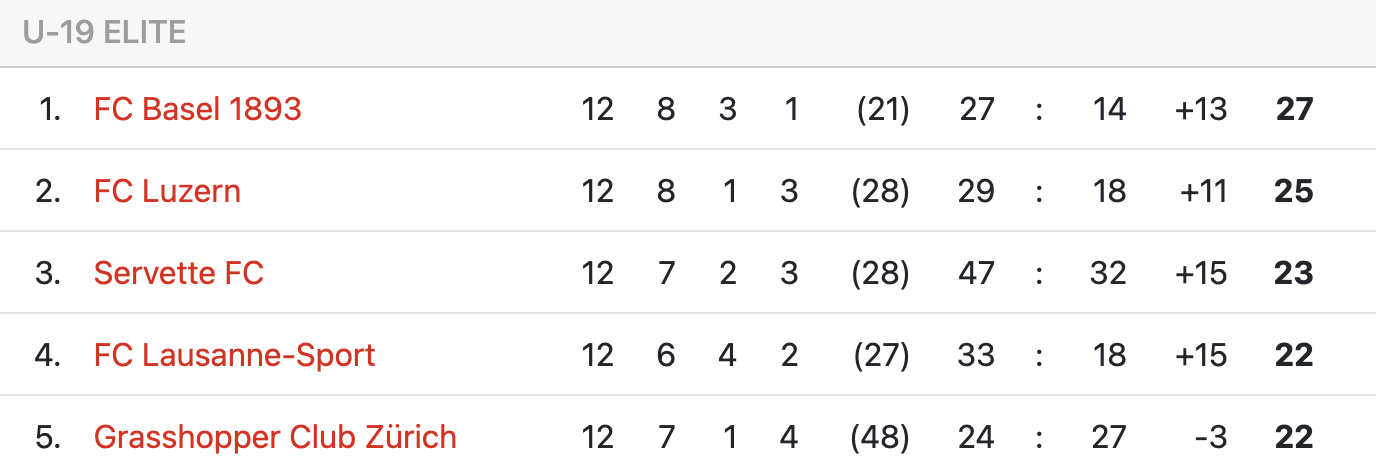Click the rank number 4. beside Lausanne-Sport
This screenshot has width=1376, height=476.
(48, 355)
